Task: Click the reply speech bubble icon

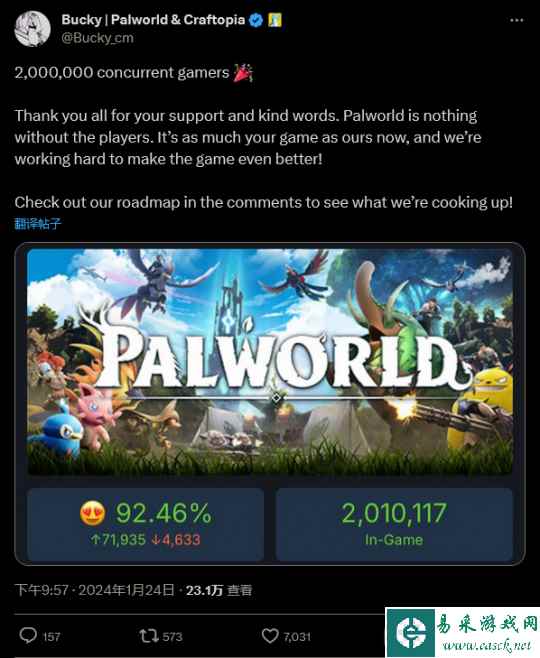Action: coord(28,635)
